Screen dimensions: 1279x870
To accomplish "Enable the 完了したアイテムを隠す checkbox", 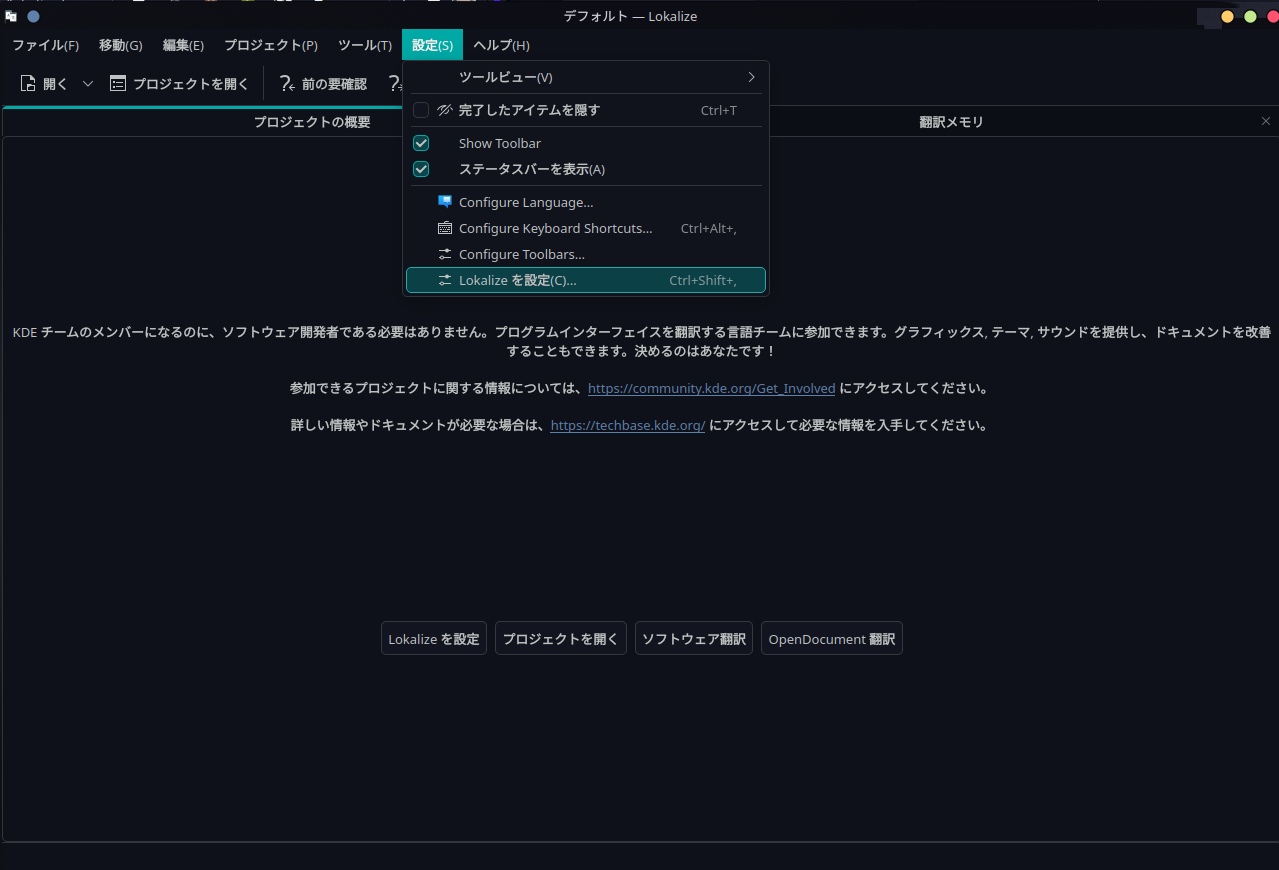I will click(x=420, y=110).
